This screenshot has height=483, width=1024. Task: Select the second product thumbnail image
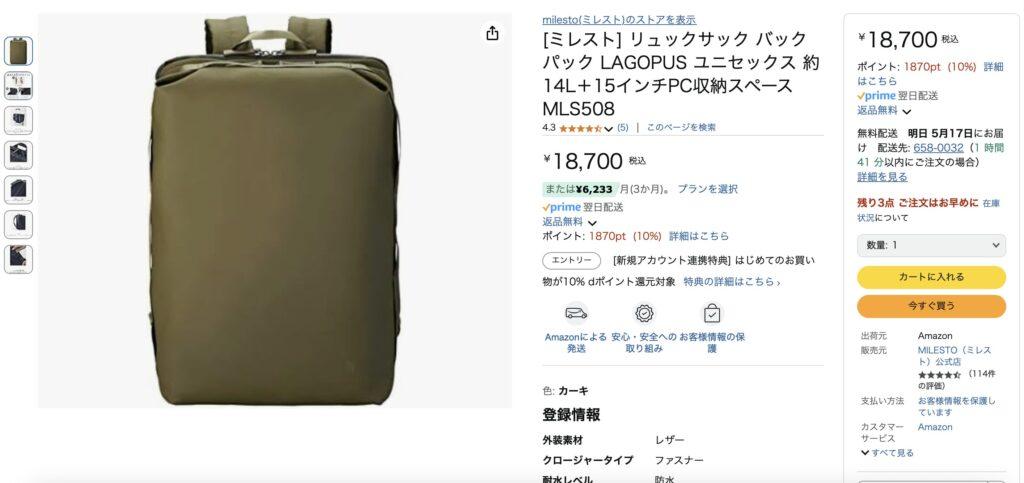click(x=18, y=86)
